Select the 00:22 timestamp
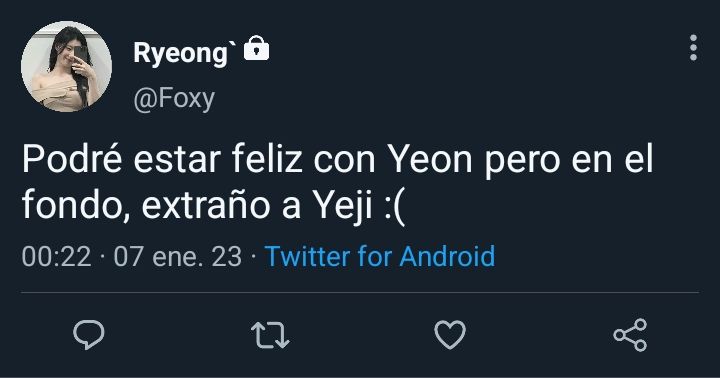This screenshot has width=720, height=378. [x=56, y=256]
